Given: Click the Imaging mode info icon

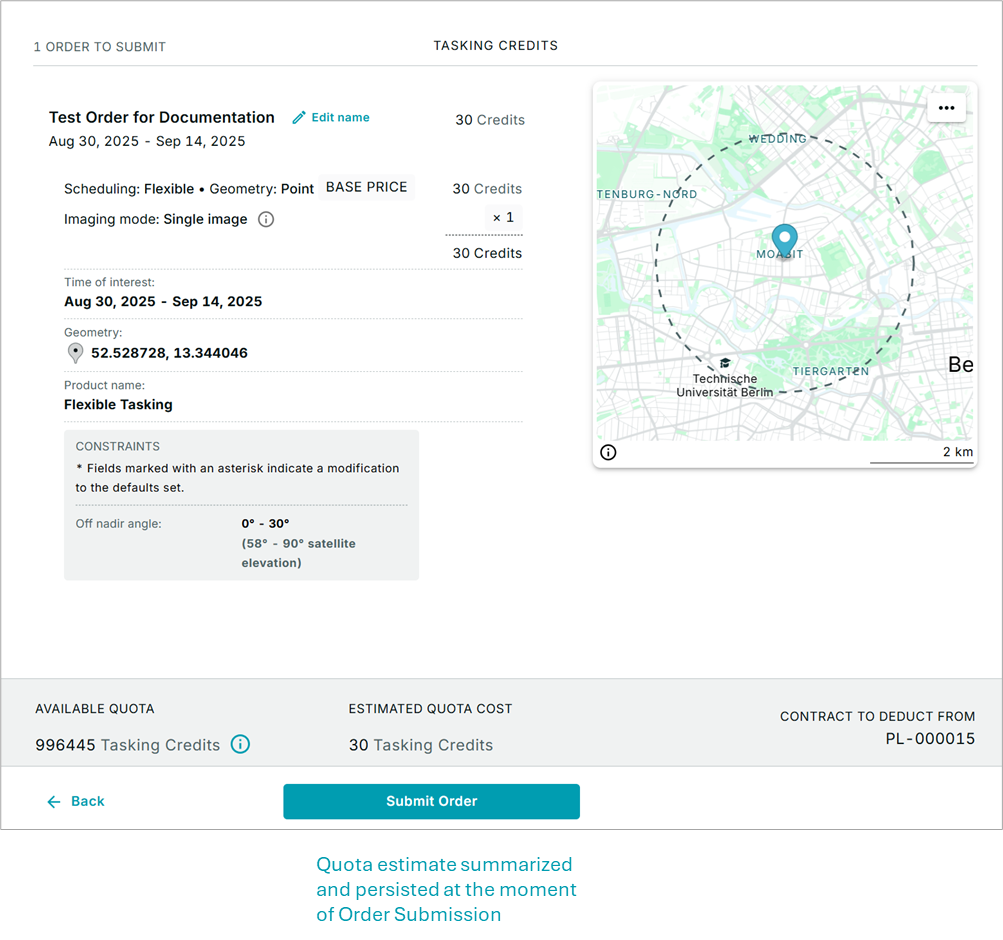Looking at the screenshot, I should (266, 219).
